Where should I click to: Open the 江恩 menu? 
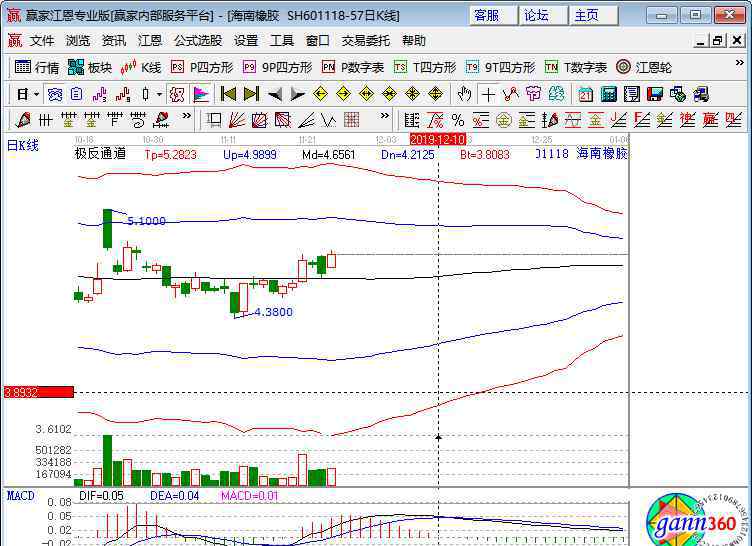tap(150, 41)
